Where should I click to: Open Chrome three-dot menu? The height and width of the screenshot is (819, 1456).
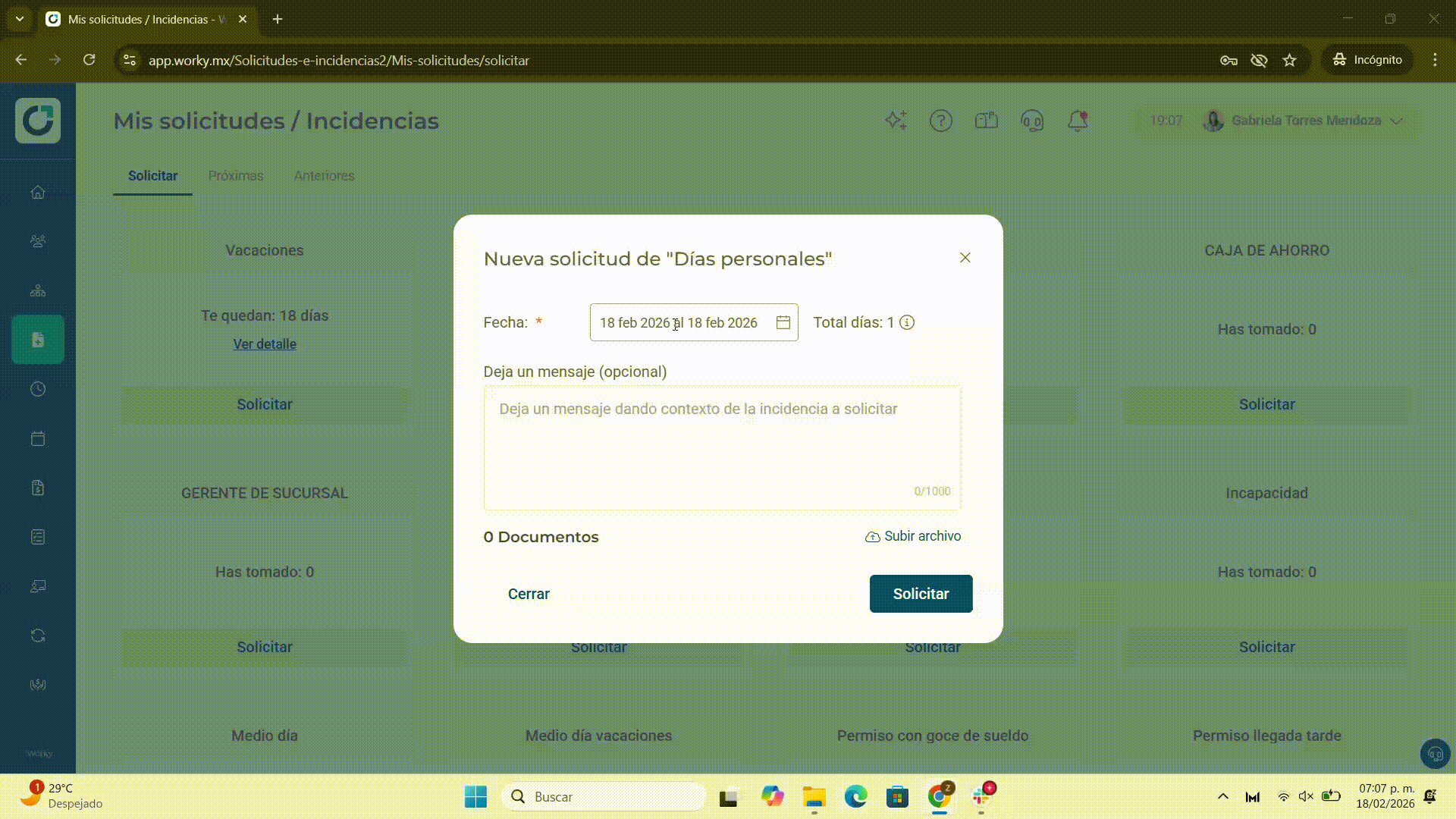click(1435, 60)
